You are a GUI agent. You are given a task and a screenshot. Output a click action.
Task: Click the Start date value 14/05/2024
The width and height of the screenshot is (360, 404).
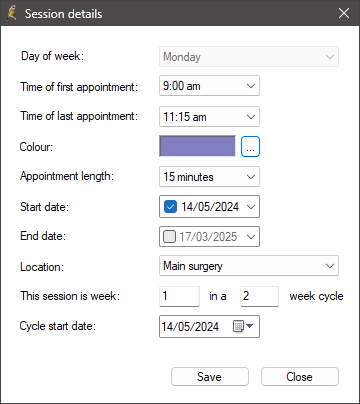coord(210,207)
